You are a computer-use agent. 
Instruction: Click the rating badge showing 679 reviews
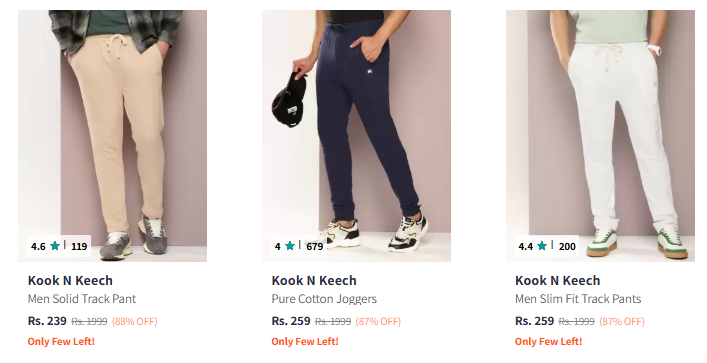(x=299, y=246)
